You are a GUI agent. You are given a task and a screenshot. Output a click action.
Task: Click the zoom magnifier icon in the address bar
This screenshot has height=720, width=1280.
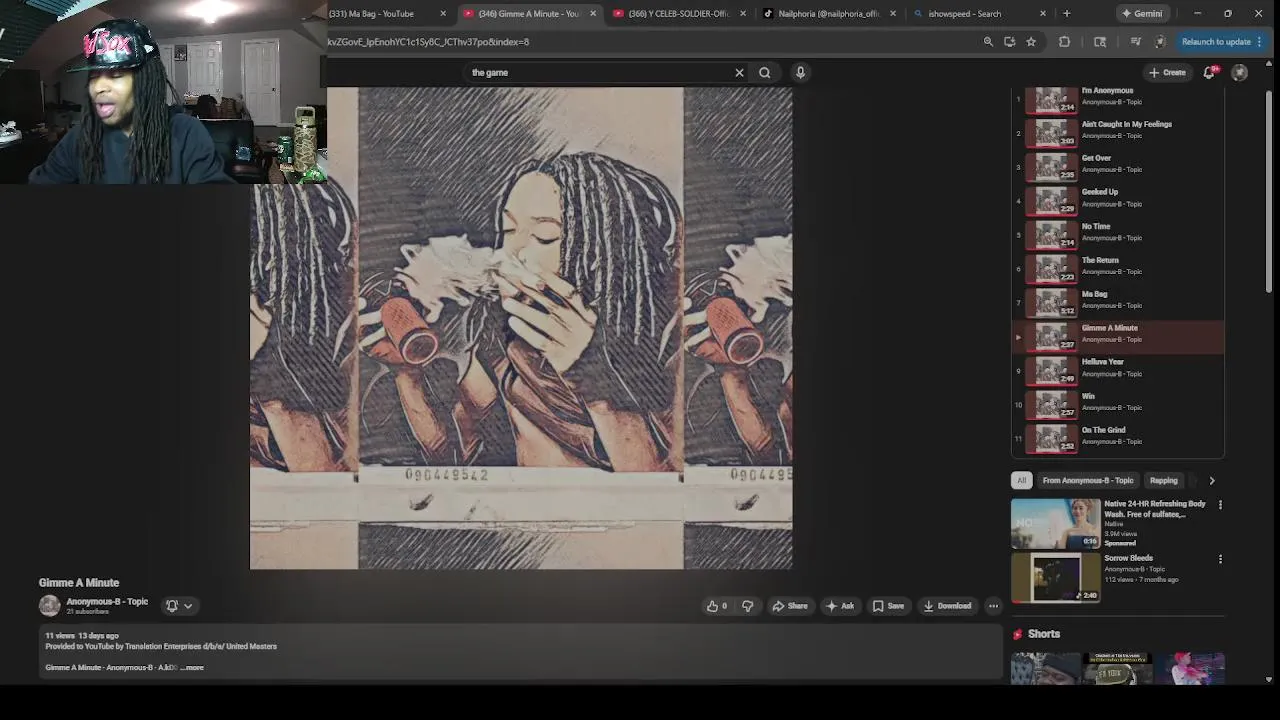pyautogui.click(x=988, y=42)
